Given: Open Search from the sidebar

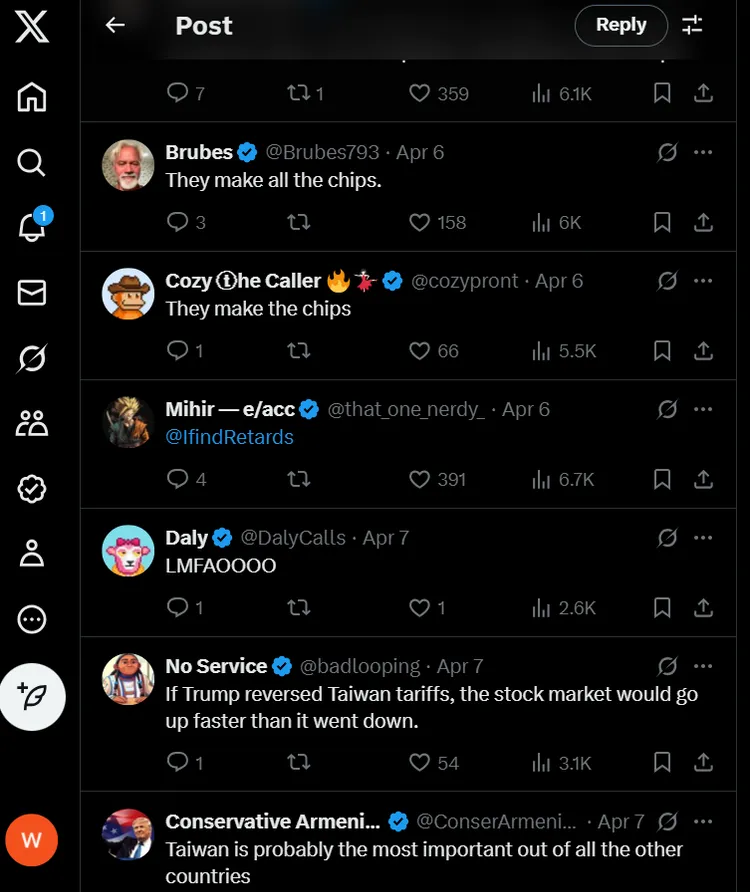Looking at the screenshot, I should [32, 162].
